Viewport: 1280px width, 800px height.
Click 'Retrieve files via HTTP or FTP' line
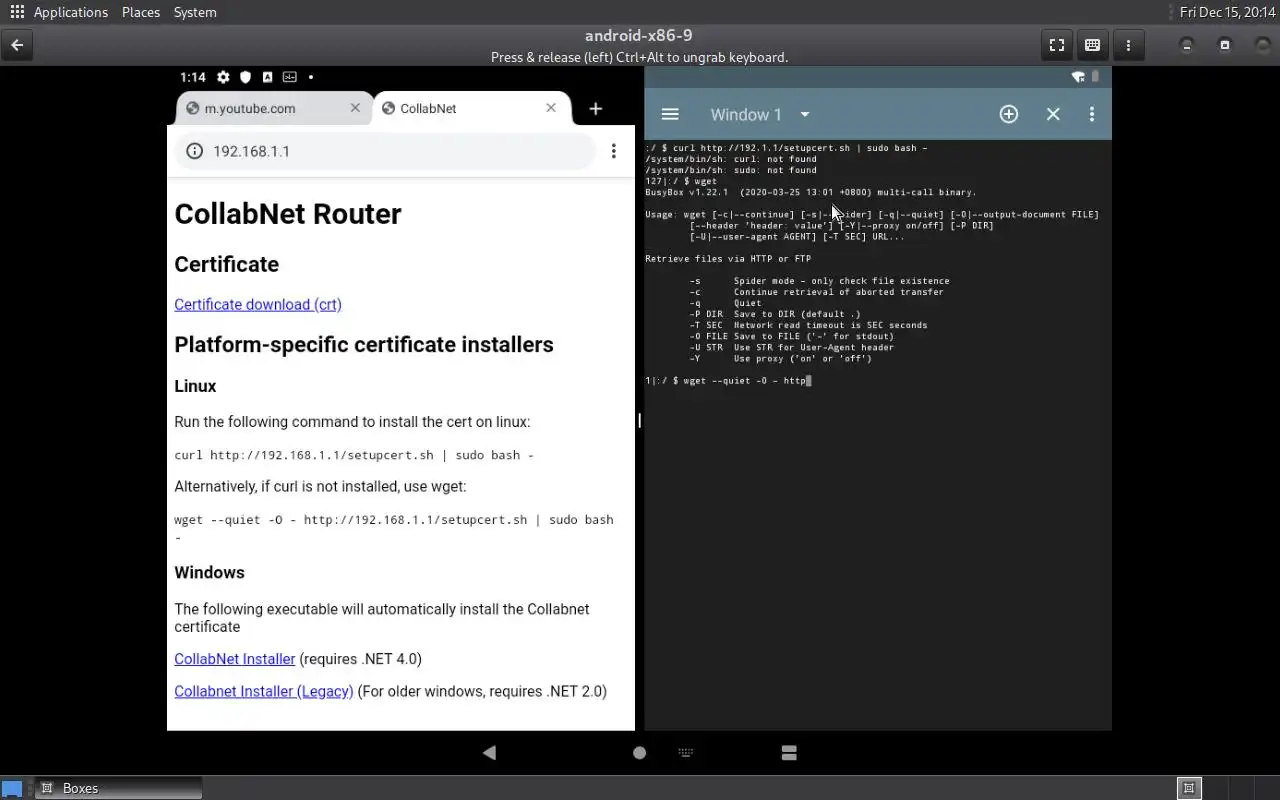coord(728,259)
